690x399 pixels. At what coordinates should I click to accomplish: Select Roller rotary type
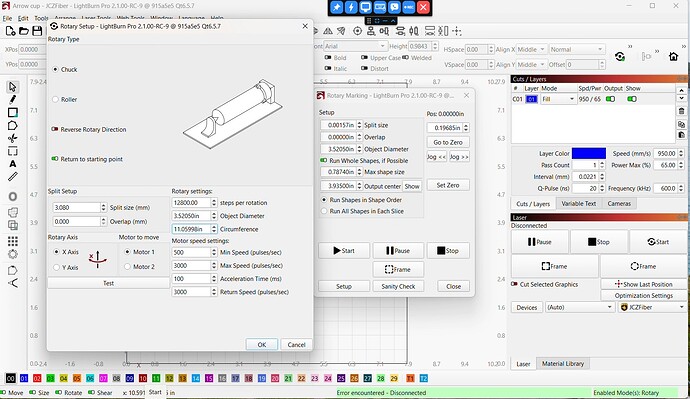tap(55, 99)
